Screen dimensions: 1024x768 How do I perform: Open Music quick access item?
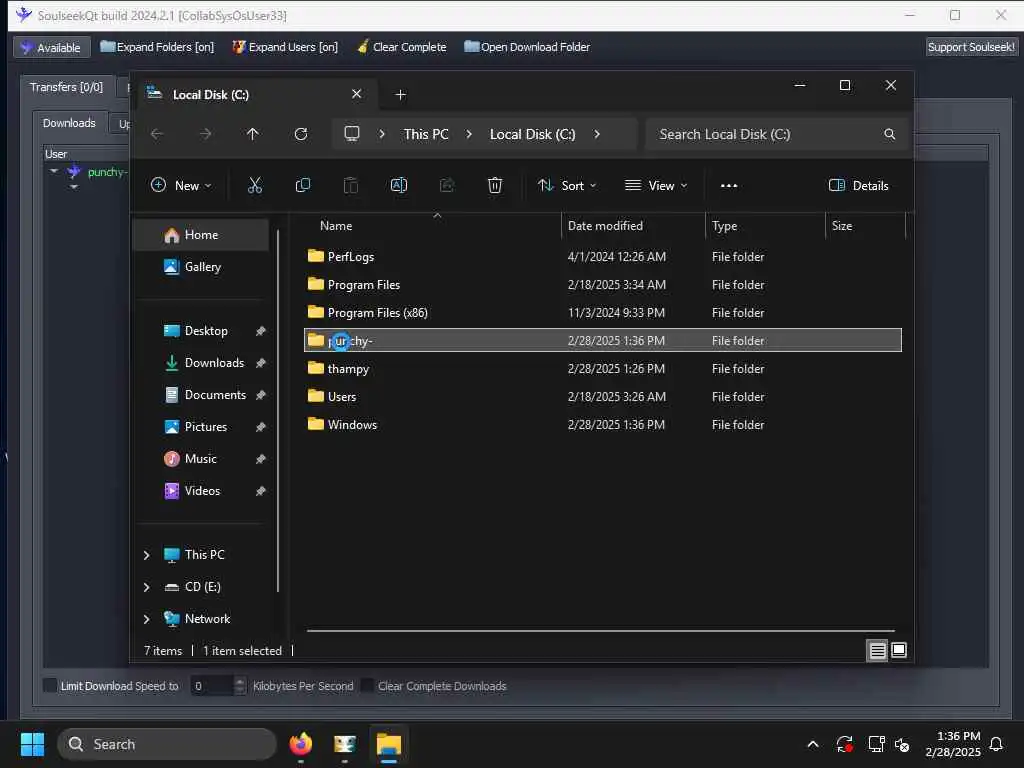pyautogui.click(x=200, y=458)
